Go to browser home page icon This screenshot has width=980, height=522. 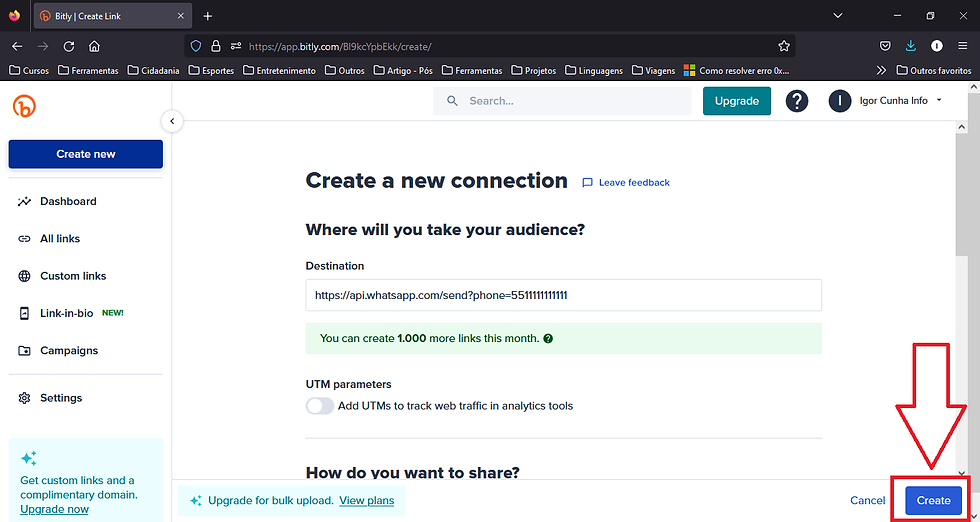pos(94,46)
